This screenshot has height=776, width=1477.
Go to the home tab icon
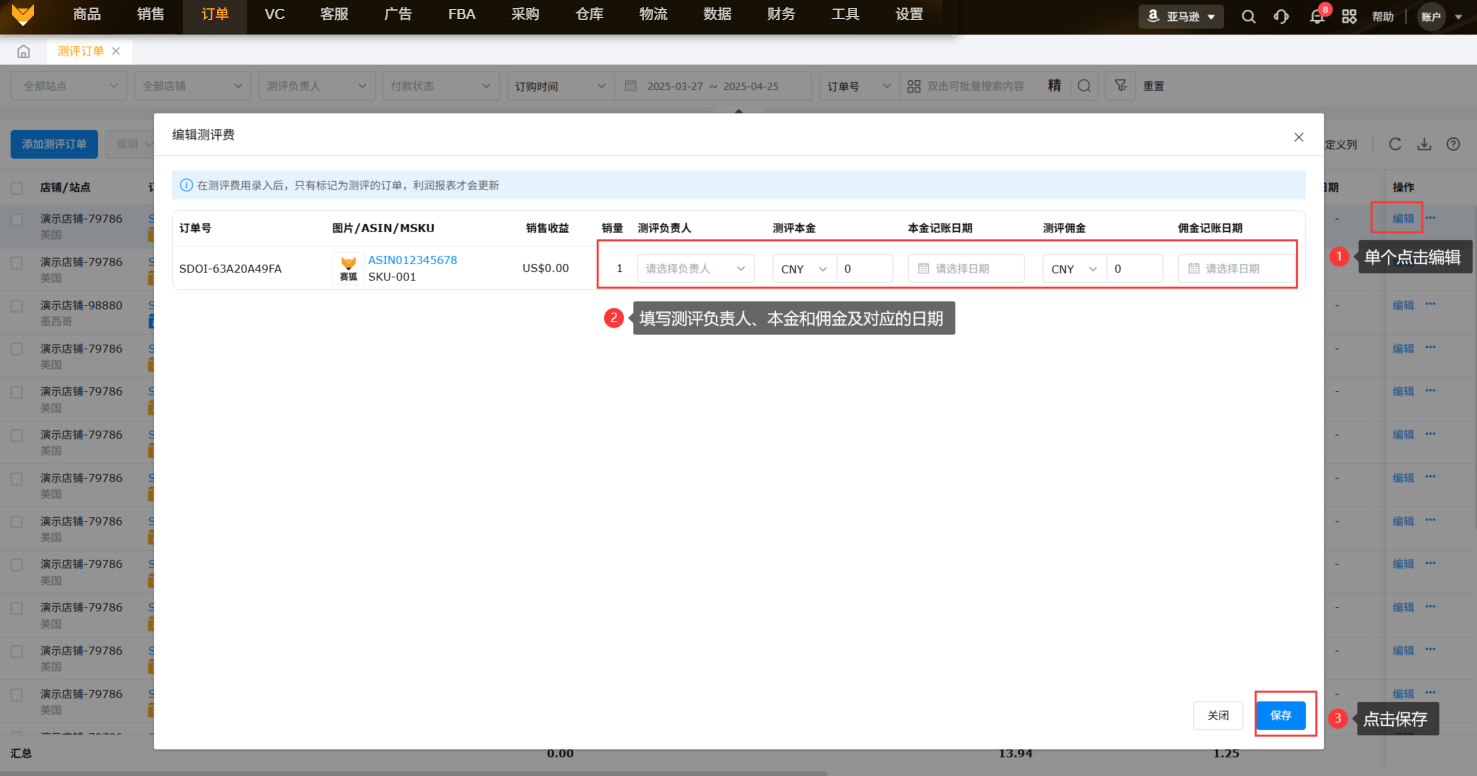(24, 52)
